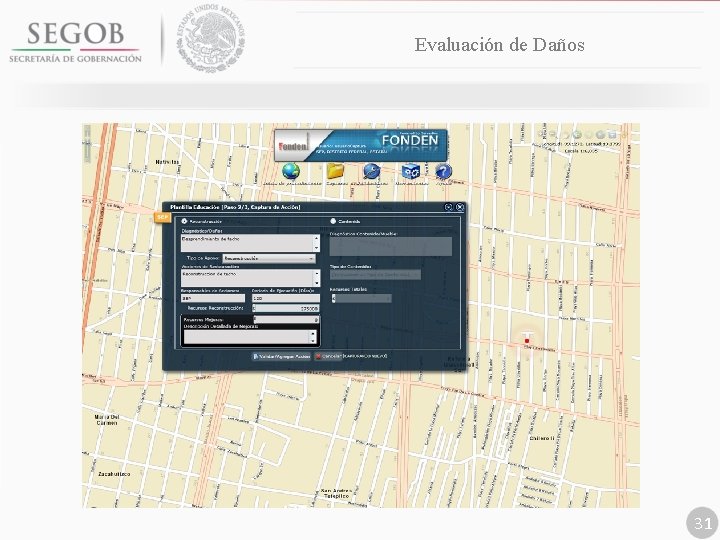Click the red school marker on map
The height and width of the screenshot is (540, 720).
click(x=527, y=341)
